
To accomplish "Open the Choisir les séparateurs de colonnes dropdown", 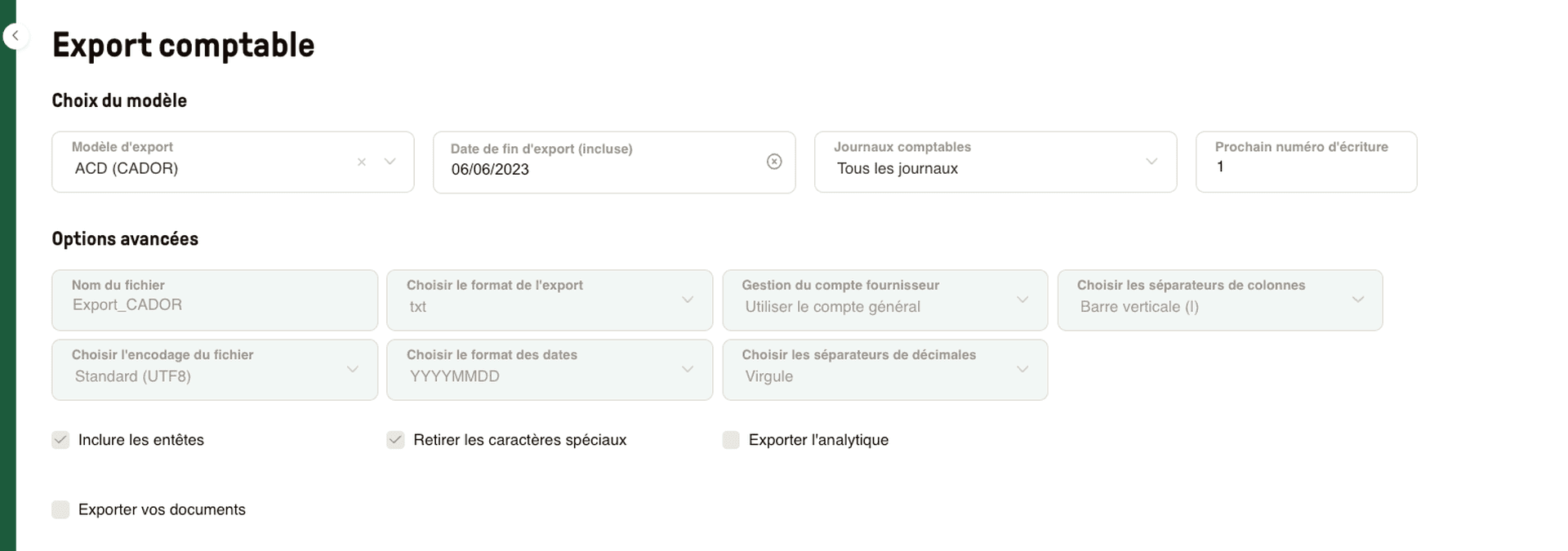I will (x=1358, y=300).
